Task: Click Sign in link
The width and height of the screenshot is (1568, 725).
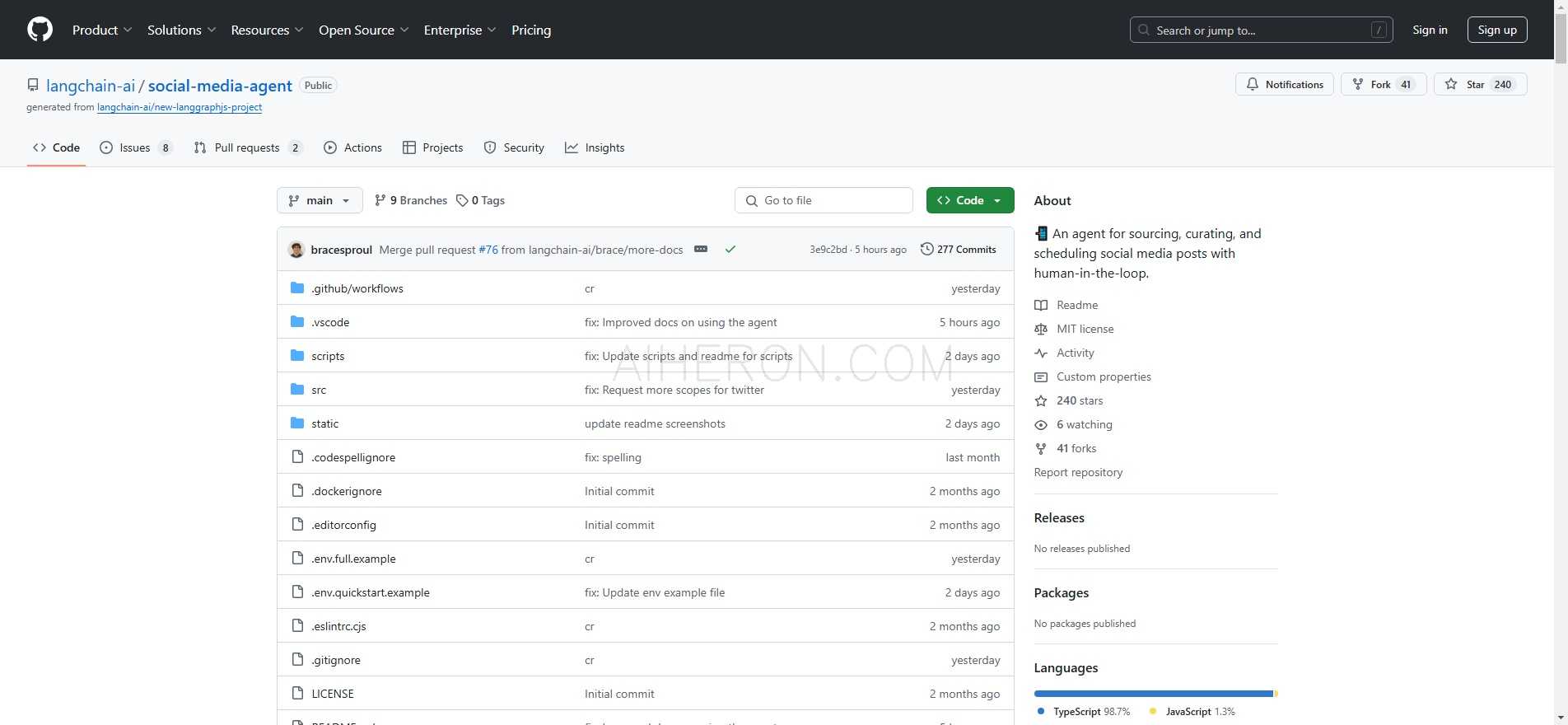Action: click(x=1430, y=30)
